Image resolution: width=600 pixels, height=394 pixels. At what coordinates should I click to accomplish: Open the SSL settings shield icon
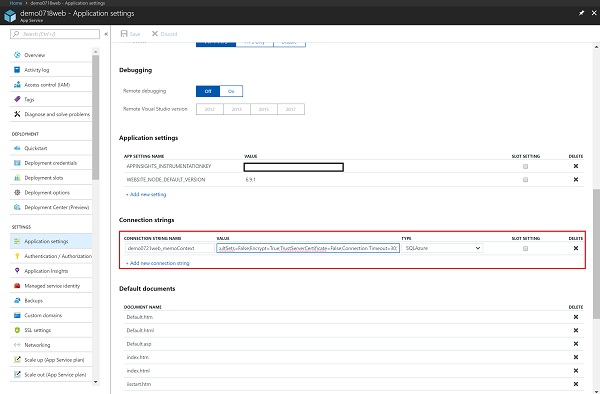17,330
